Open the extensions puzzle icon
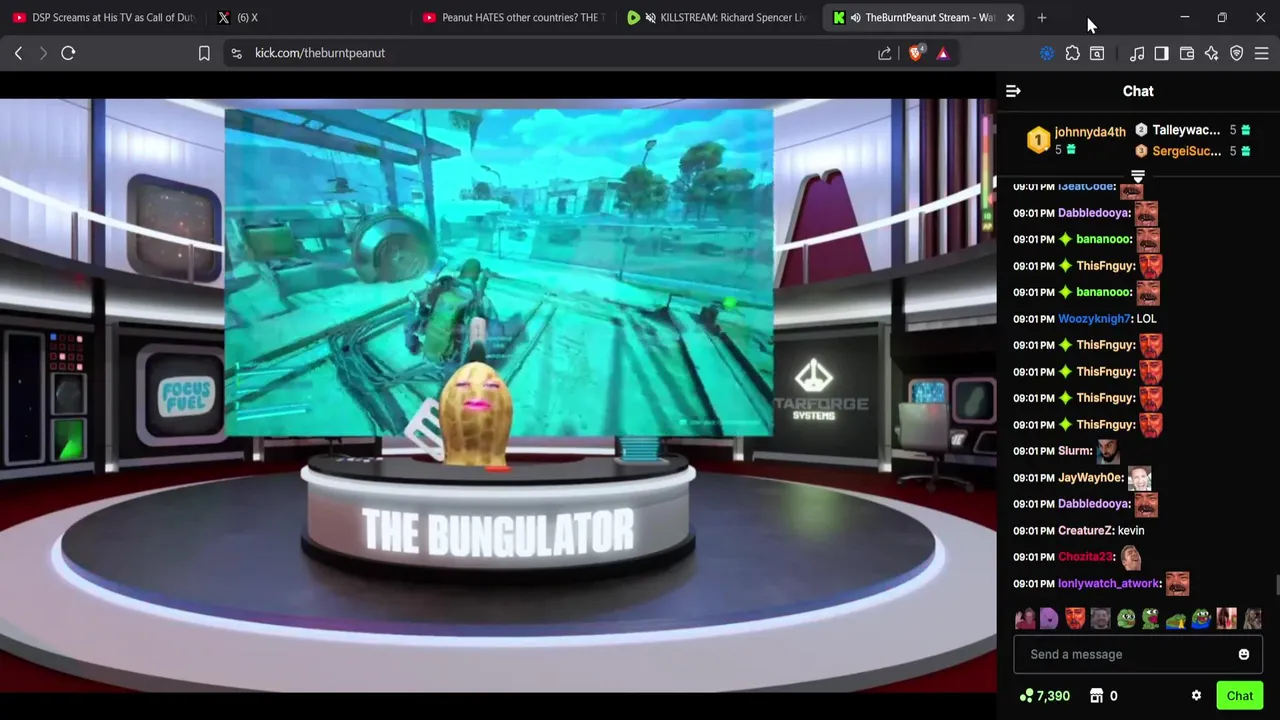 point(1072,53)
